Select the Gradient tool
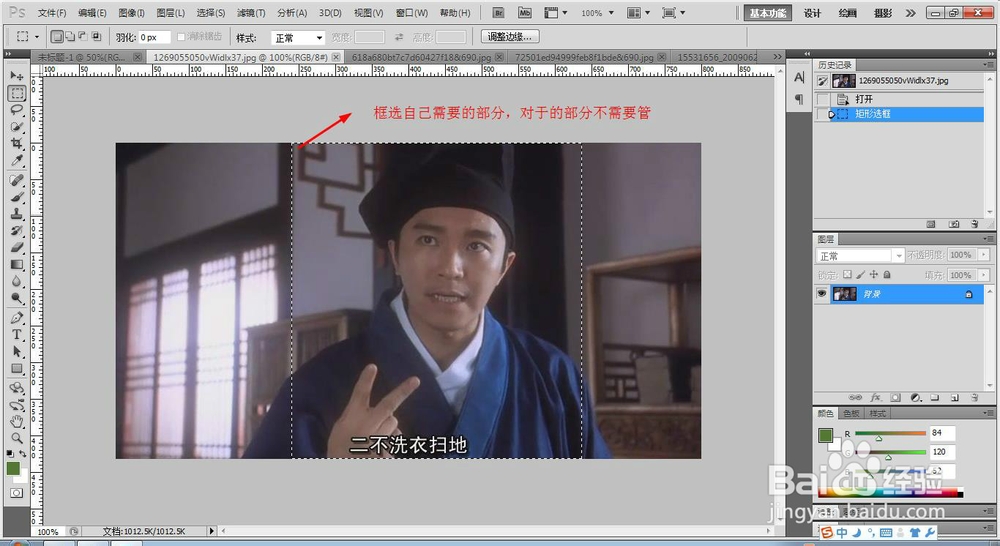The image size is (1000, 546). [17, 264]
